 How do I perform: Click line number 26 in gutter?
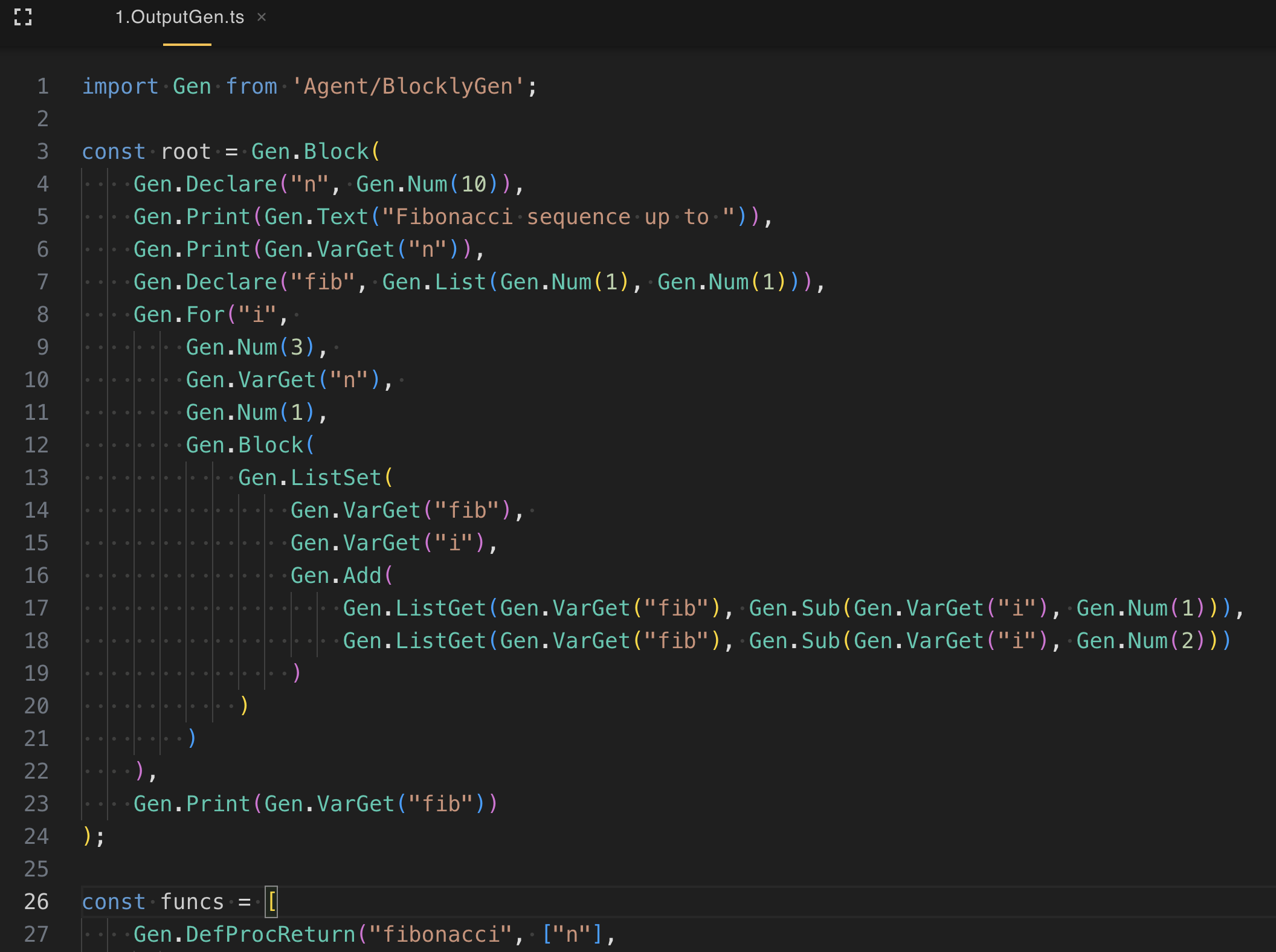click(x=36, y=901)
